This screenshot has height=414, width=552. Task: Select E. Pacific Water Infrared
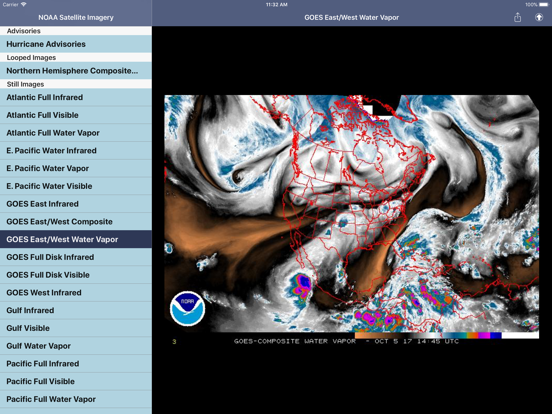coord(76,151)
